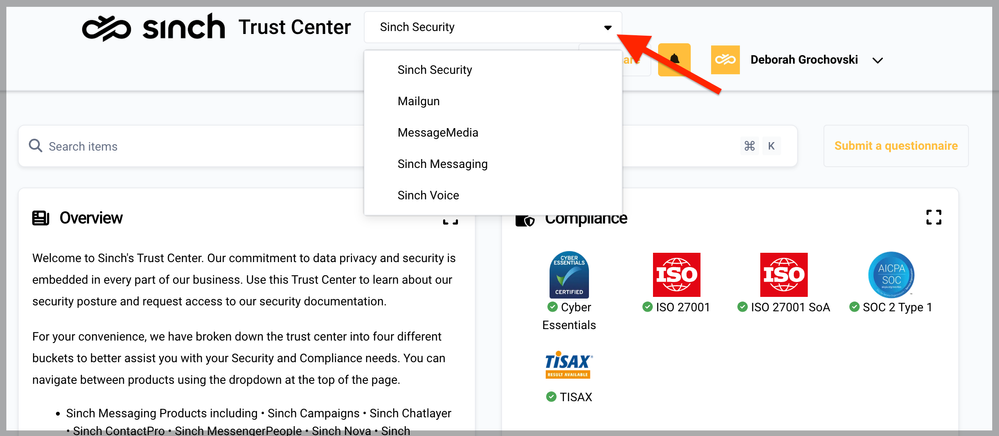The height and width of the screenshot is (436, 999).
Task: Click the Overview heading
Action: click(91, 218)
